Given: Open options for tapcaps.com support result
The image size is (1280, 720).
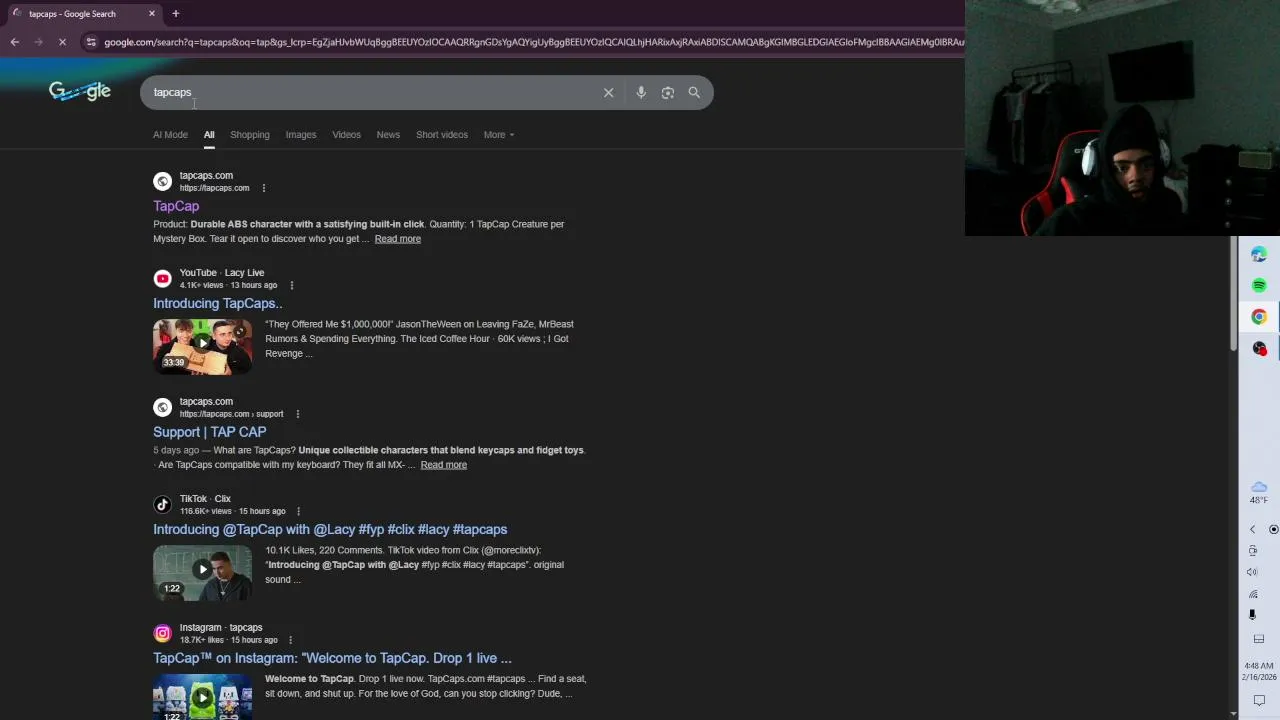Looking at the screenshot, I should pos(297,414).
